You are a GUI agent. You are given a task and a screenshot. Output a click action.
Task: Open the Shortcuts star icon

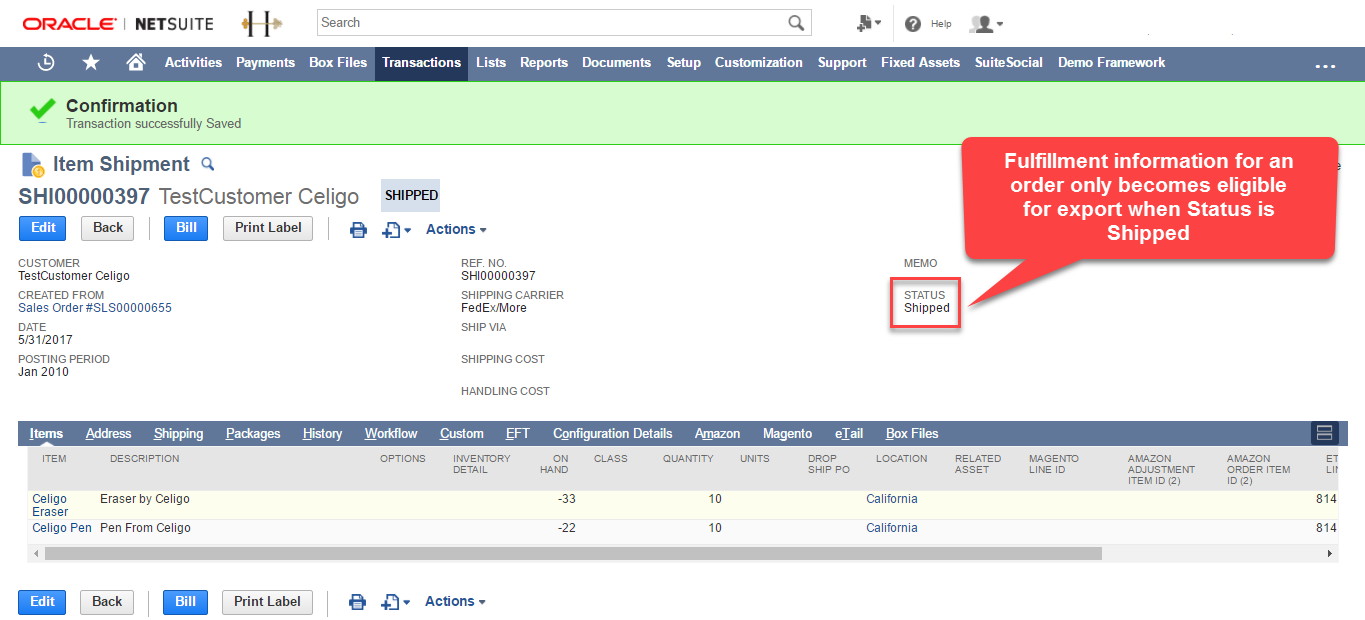coord(91,62)
